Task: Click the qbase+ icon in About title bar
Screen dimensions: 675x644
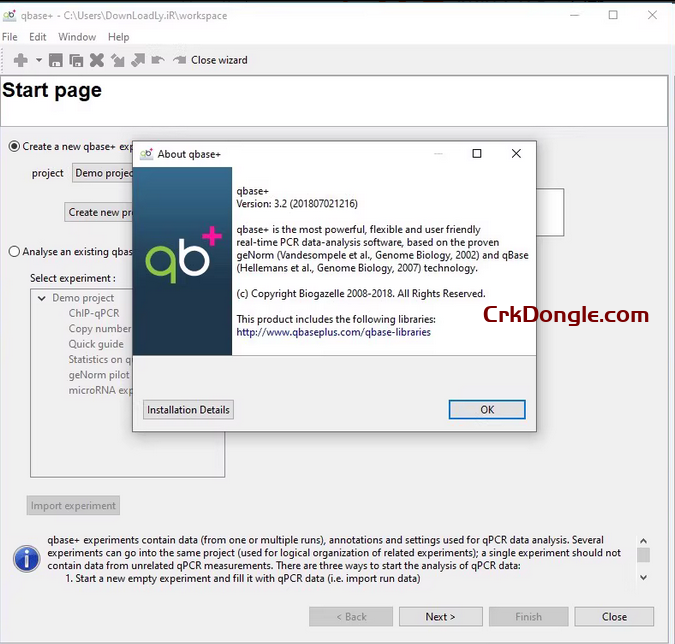Action: tap(146, 154)
